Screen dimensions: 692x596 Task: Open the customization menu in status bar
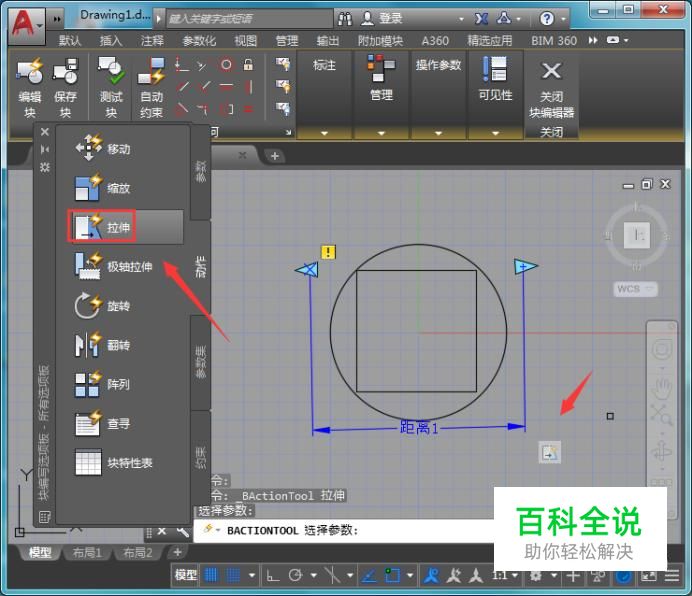click(672, 575)
